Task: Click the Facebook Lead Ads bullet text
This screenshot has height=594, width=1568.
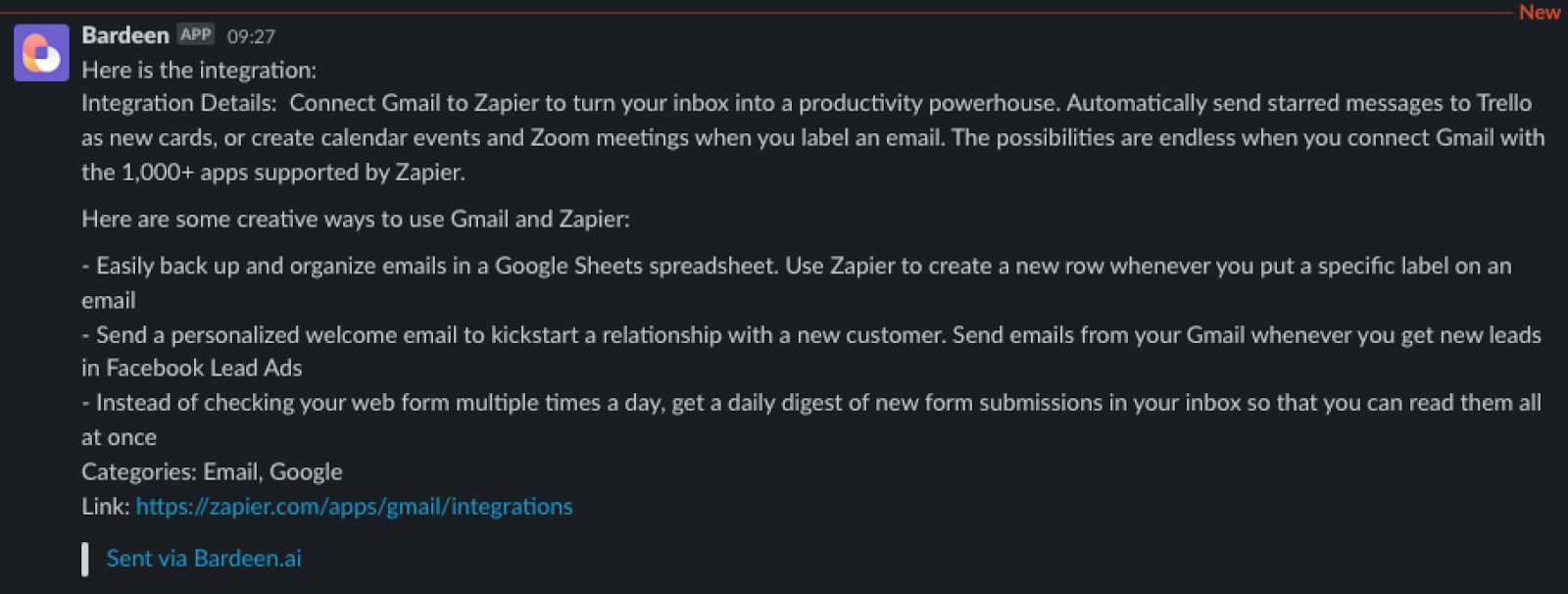Action: point(811,352)
